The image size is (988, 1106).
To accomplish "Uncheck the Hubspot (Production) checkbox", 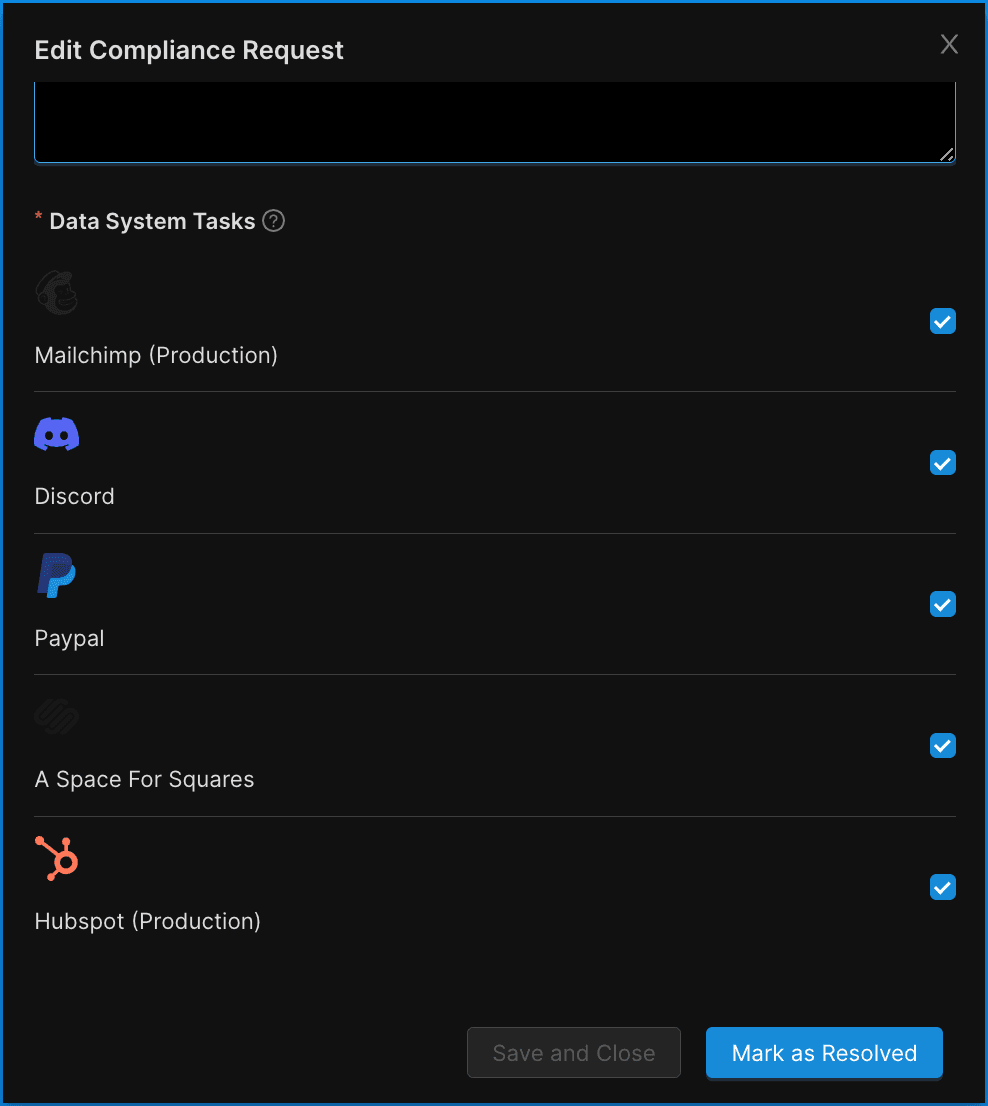I will pyautogui.click(x=943, y=887).
